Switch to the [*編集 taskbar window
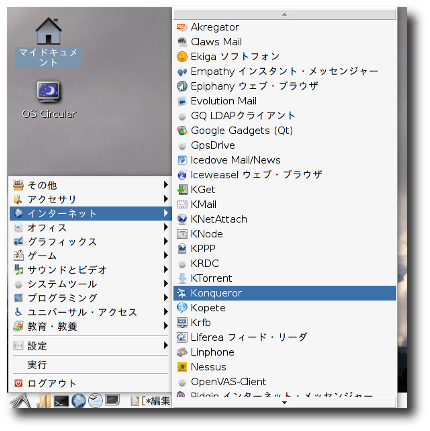Screen dimensions: 430x431 (150, 401)
